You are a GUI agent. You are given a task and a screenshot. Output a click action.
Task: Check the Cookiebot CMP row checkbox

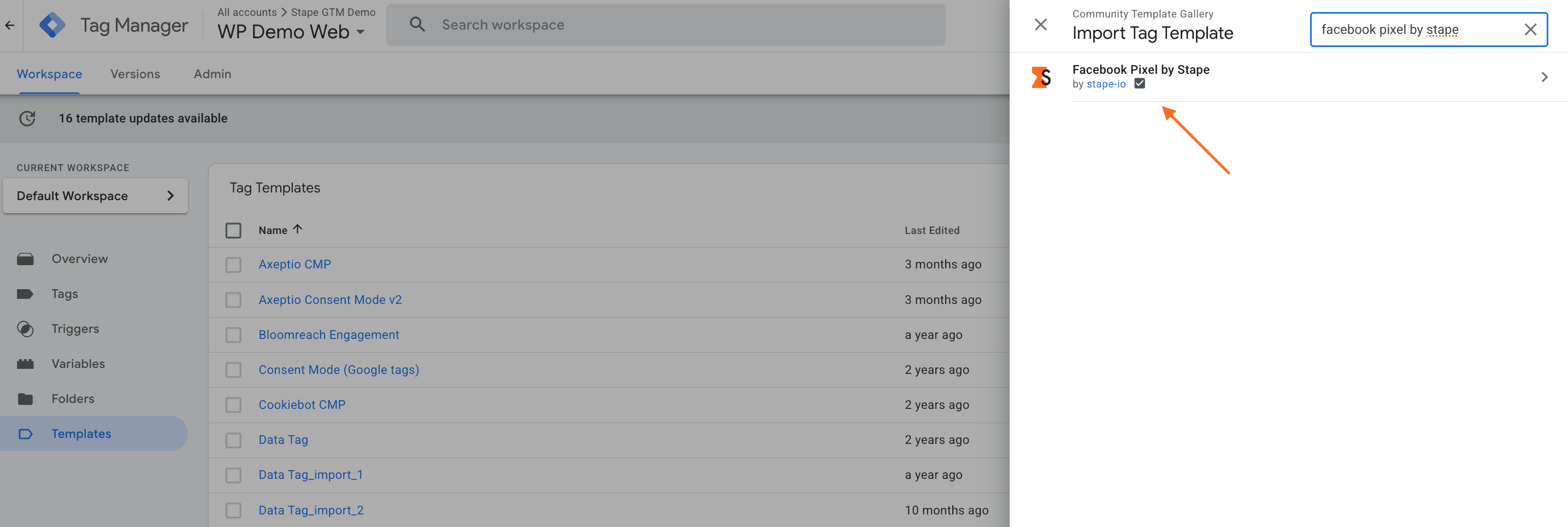(x=233, y=405)
